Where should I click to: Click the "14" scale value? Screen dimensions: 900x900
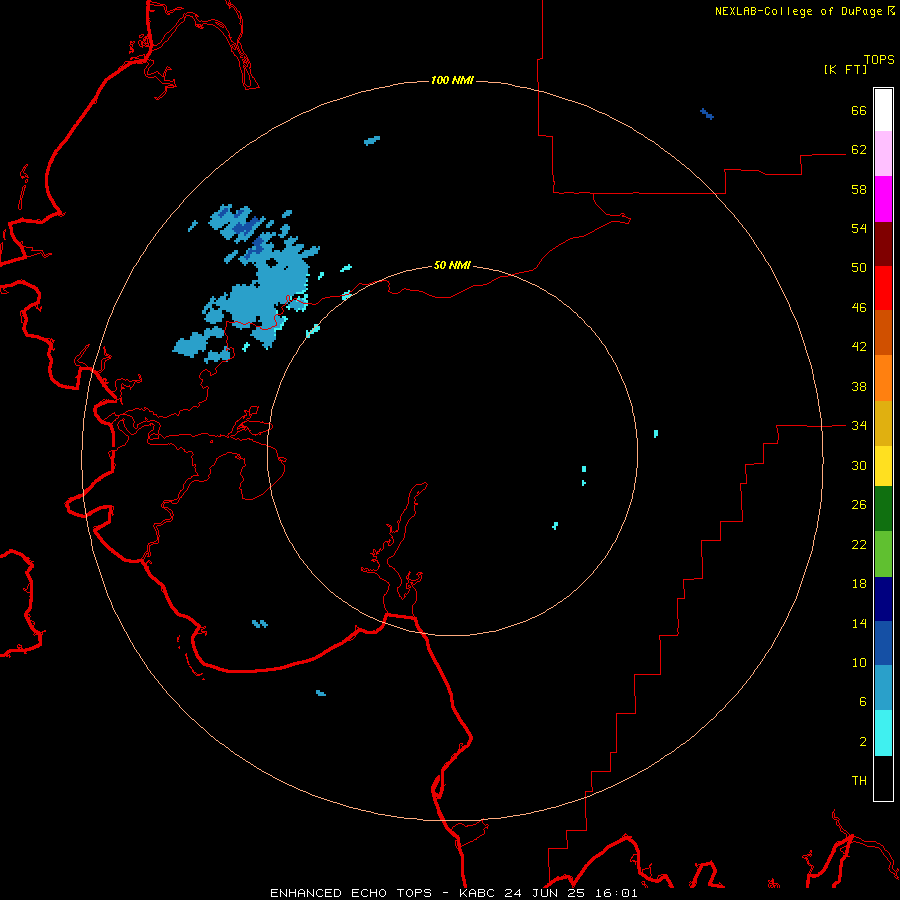click(859, 623)
